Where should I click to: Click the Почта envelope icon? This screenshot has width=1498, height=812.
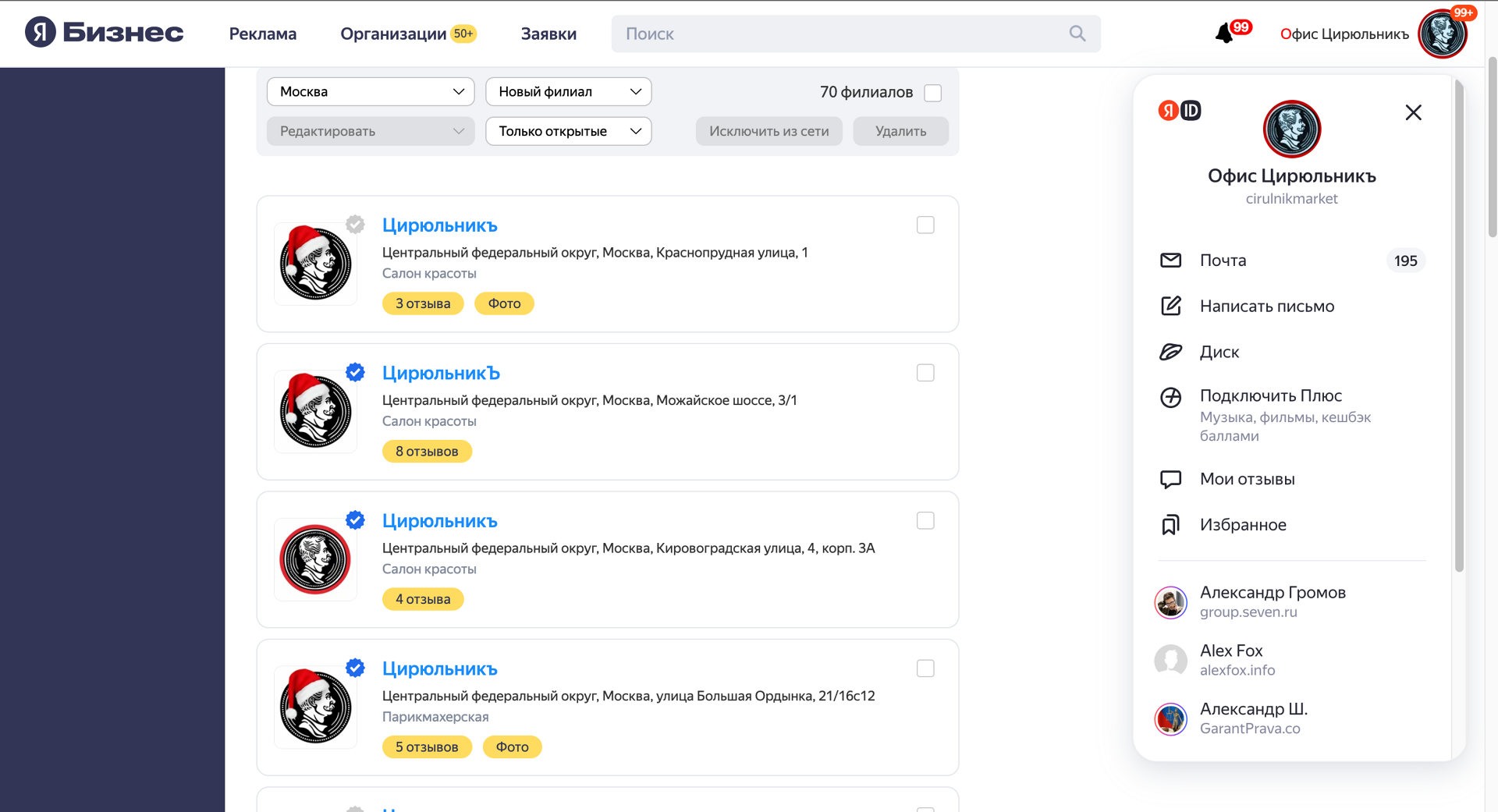[x=1170, y=261]
